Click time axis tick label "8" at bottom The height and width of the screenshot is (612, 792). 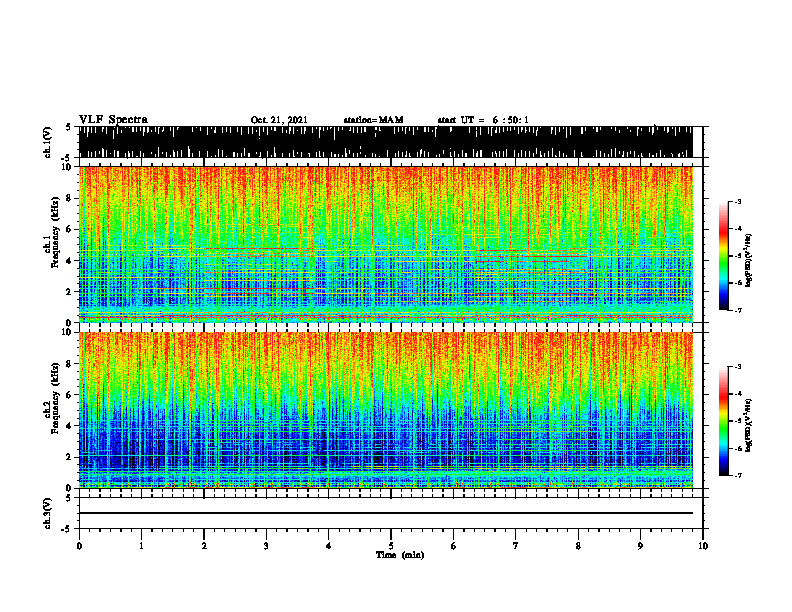tap(578, 546)
